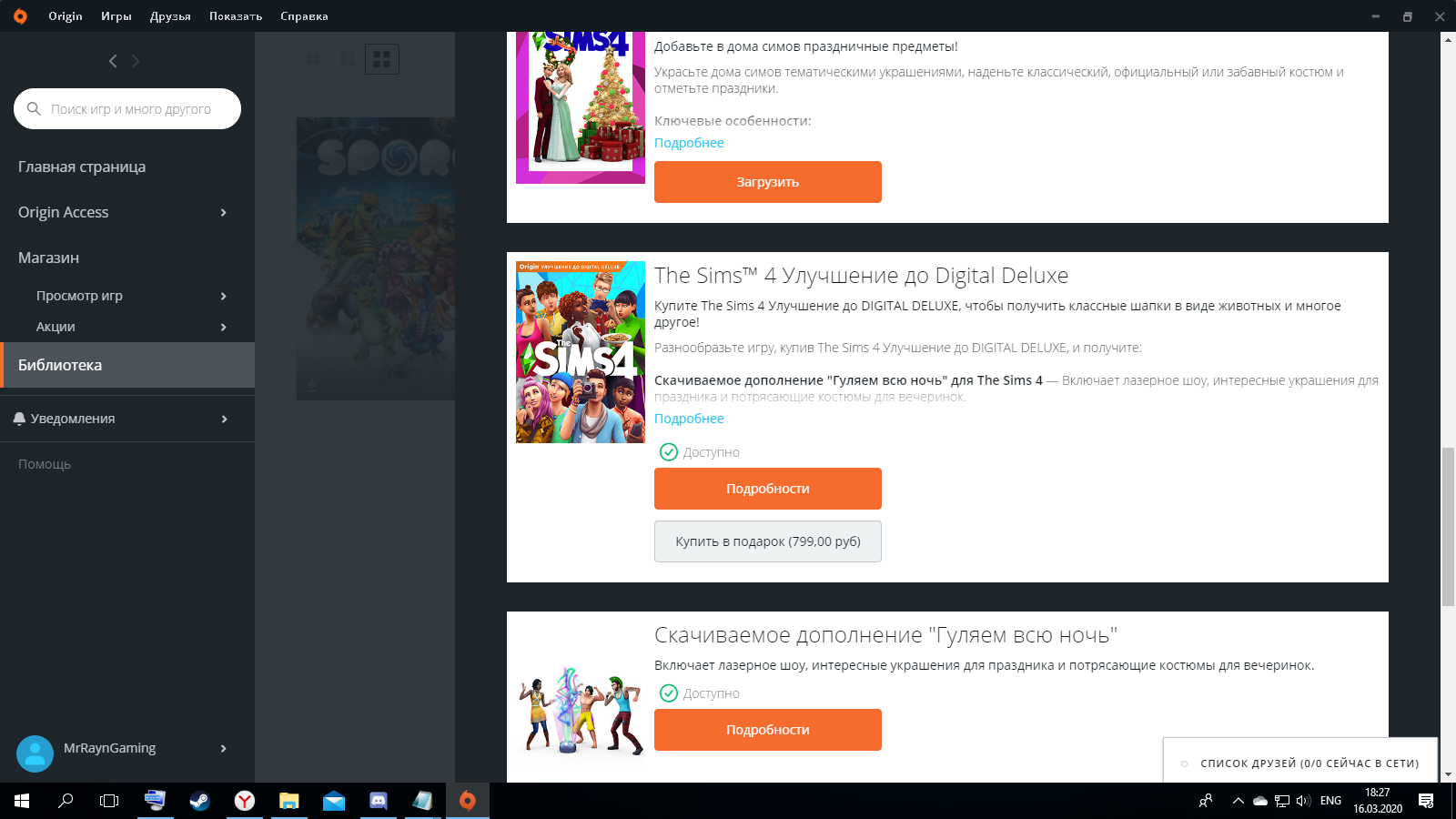The width and height of the screenshot is (1456, 819).
Task: Open the 'Игры' menu
Action: pos(116,16)
